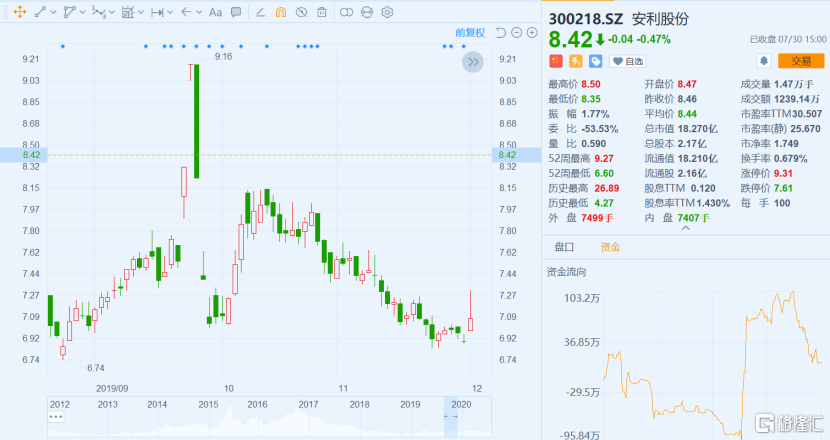
Task: Click the orange lightning bolt icon
Action: 575,61
